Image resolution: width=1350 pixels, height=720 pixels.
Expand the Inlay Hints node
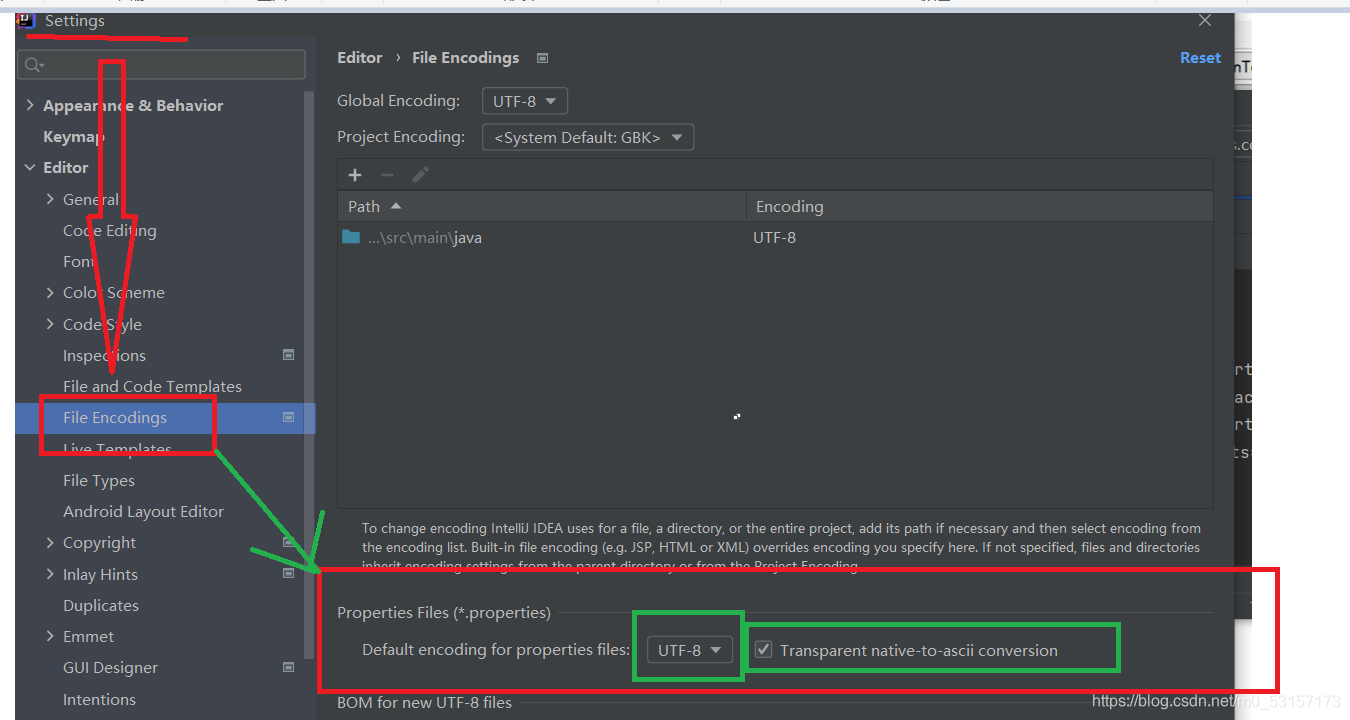[50, 574]
